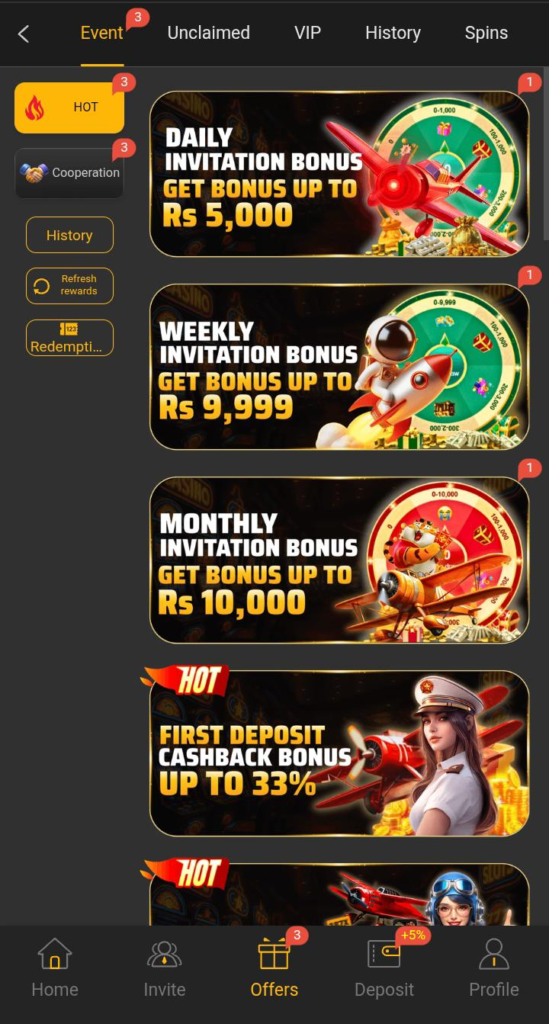
Task: Open the Invite people icon
Action: click(165, 954)
